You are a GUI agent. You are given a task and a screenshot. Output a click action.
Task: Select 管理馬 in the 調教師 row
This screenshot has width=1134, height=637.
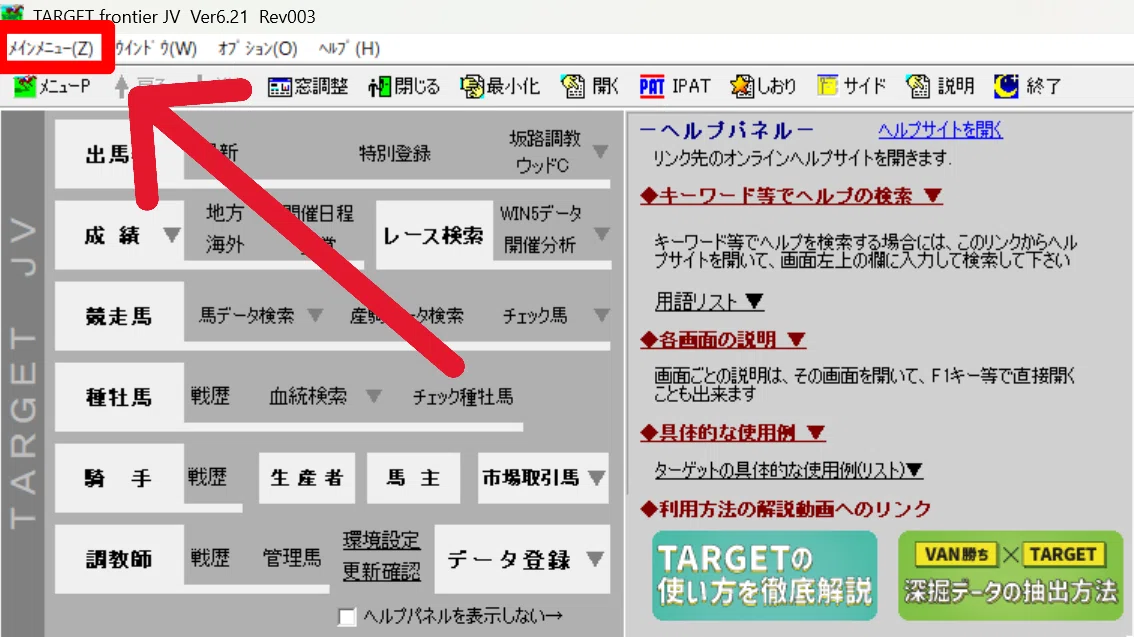coord(292,558)
